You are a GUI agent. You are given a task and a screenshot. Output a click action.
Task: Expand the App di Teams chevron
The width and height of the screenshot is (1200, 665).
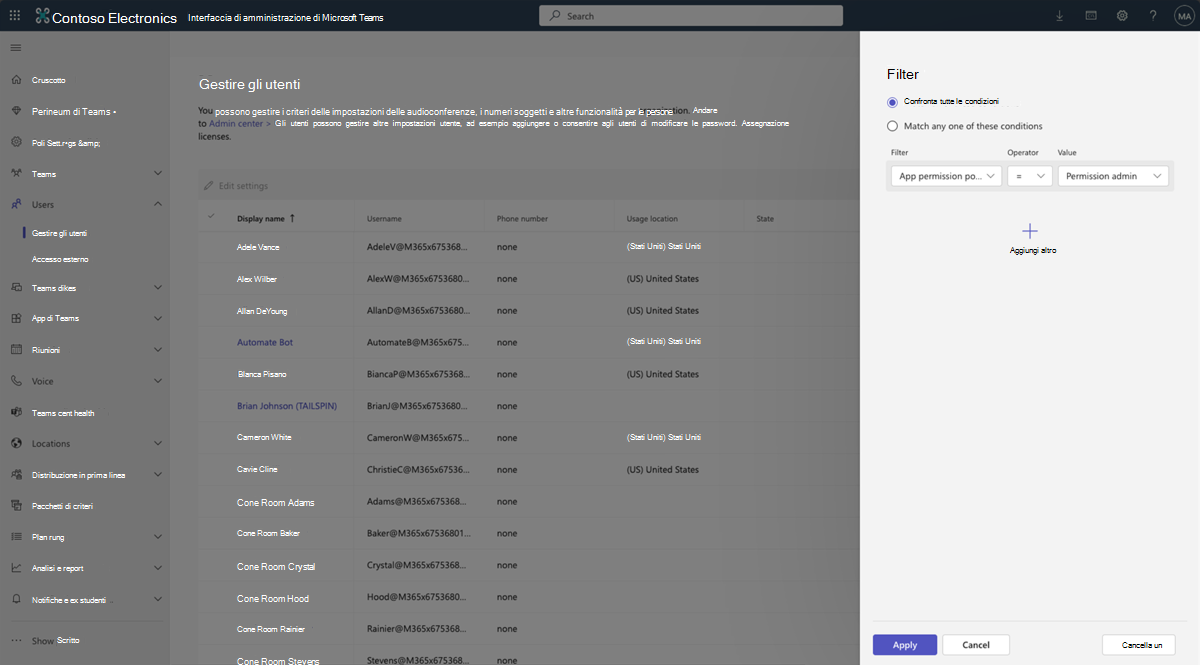[x=157, y=318]
